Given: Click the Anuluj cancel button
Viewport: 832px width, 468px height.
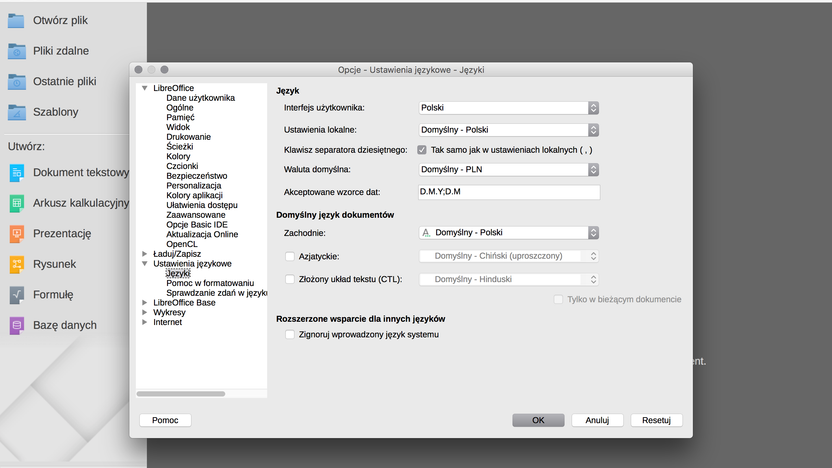Looking at the screenshot, I should click(x=597, y=420).
